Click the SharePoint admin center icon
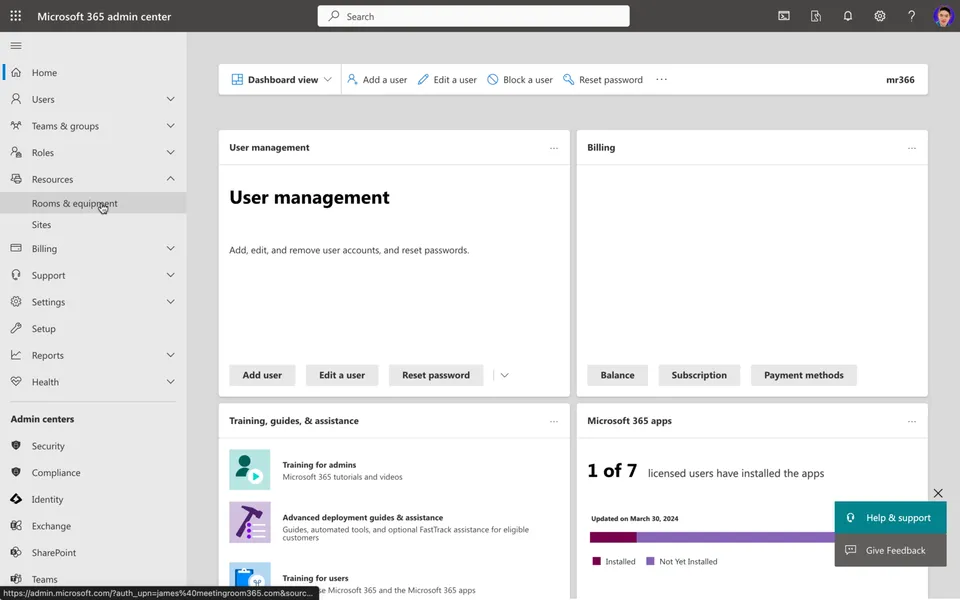 [x=16, y=552]
